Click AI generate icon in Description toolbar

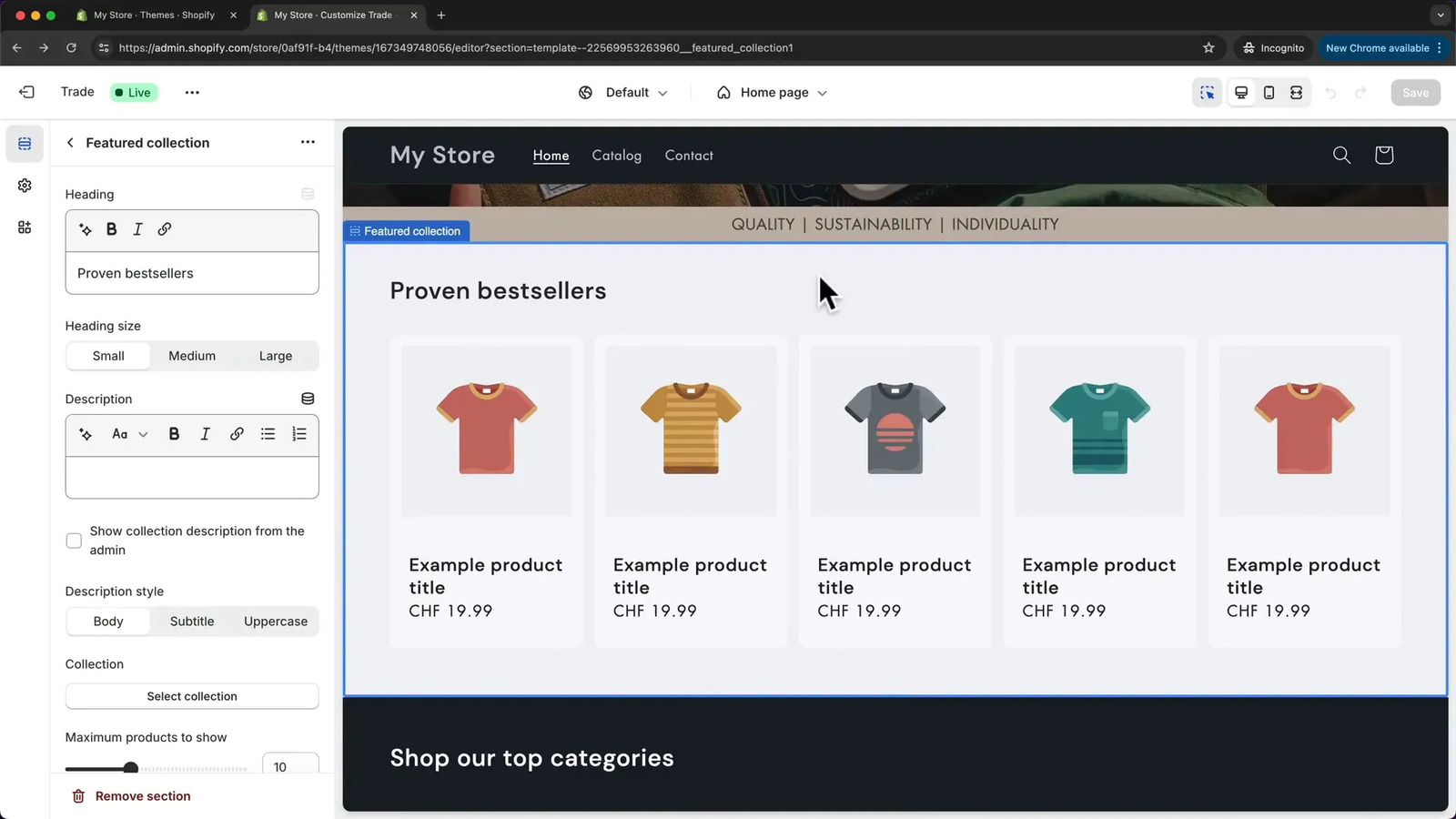click(86, 434)
